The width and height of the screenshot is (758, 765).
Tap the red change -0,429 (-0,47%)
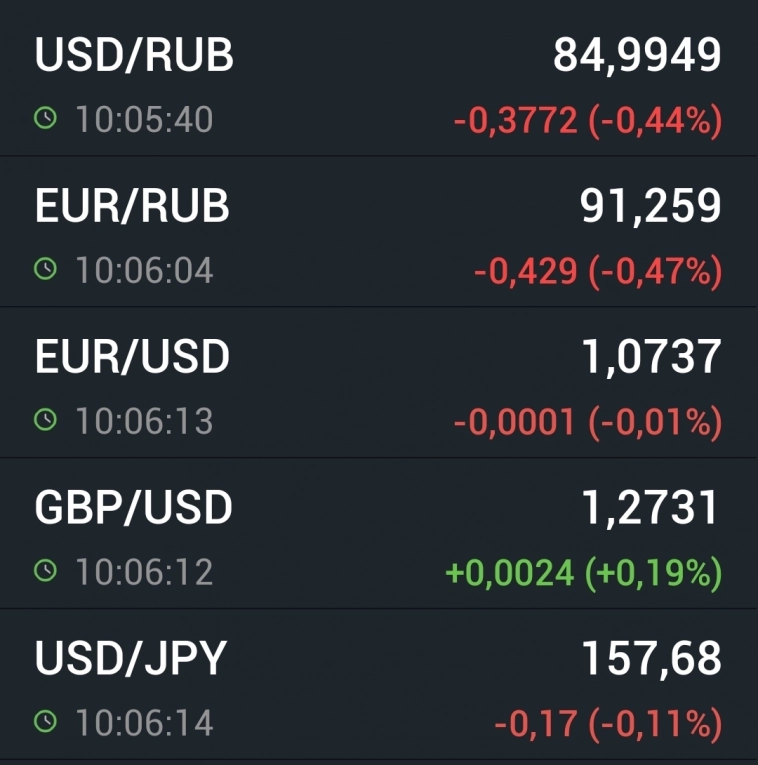[x=597, y=272]
